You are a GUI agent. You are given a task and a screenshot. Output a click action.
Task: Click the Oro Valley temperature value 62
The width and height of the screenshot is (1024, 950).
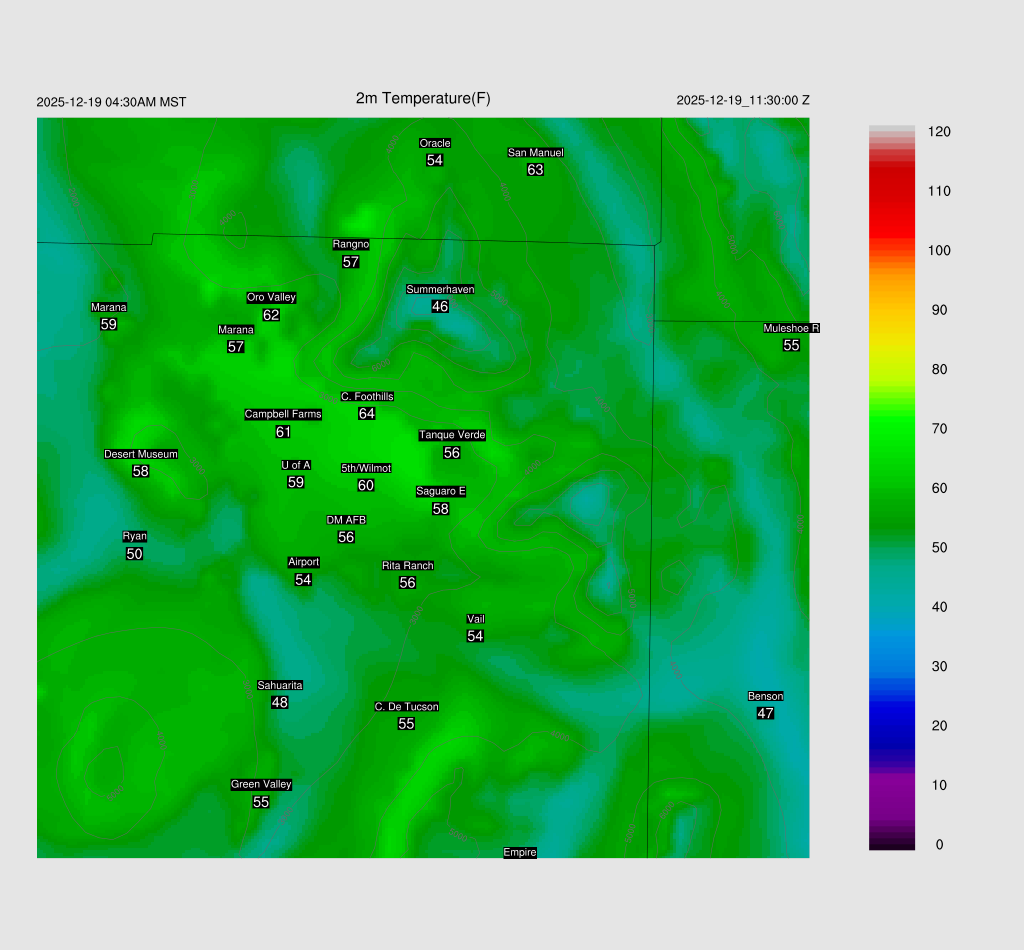(x=271, y=315)
